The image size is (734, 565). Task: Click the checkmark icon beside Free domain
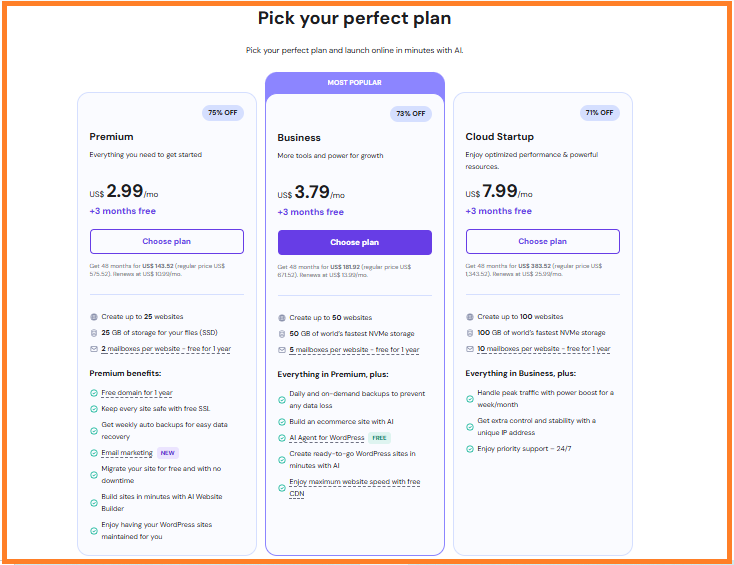click(x=94, y=393)
